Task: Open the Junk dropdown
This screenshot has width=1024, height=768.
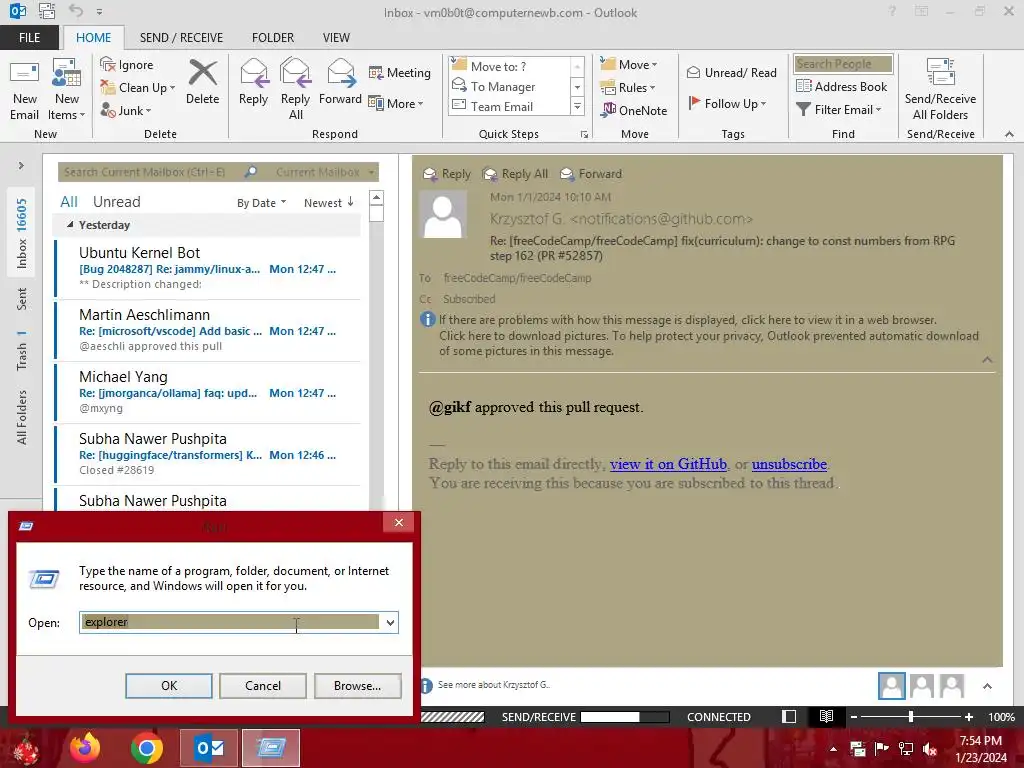Action: pos(125,110)
